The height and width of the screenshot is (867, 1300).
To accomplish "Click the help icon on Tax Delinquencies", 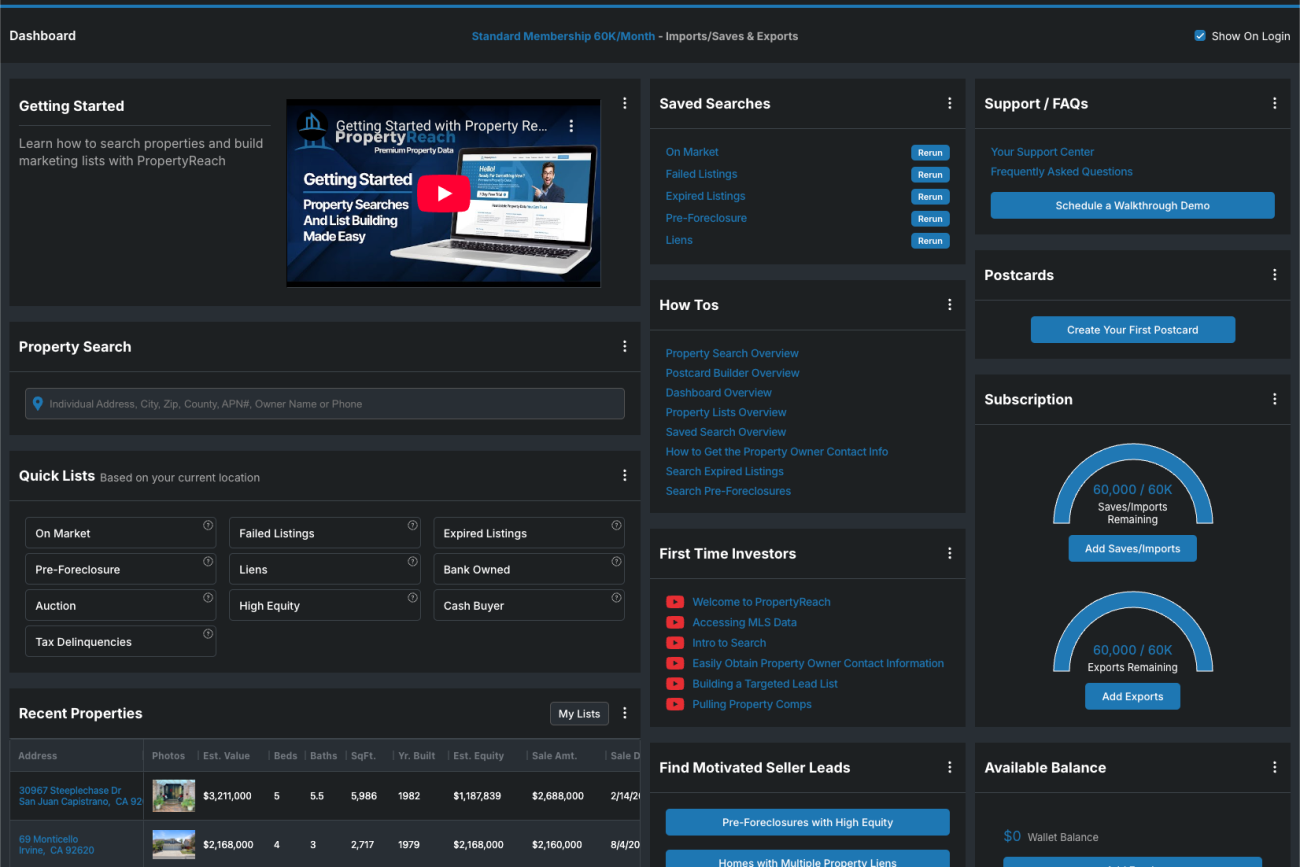I will [x=208, y=634].
